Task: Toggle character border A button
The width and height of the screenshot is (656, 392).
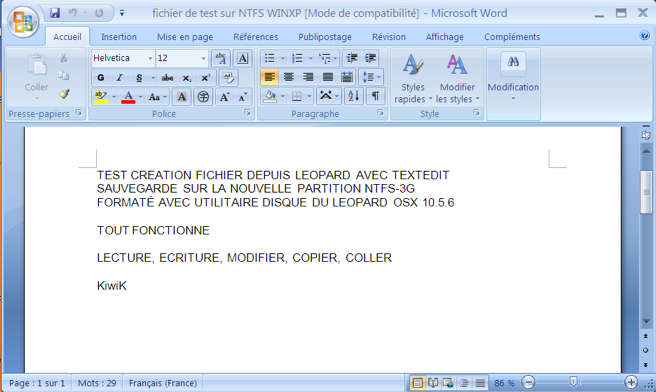Action: [243, 58]
